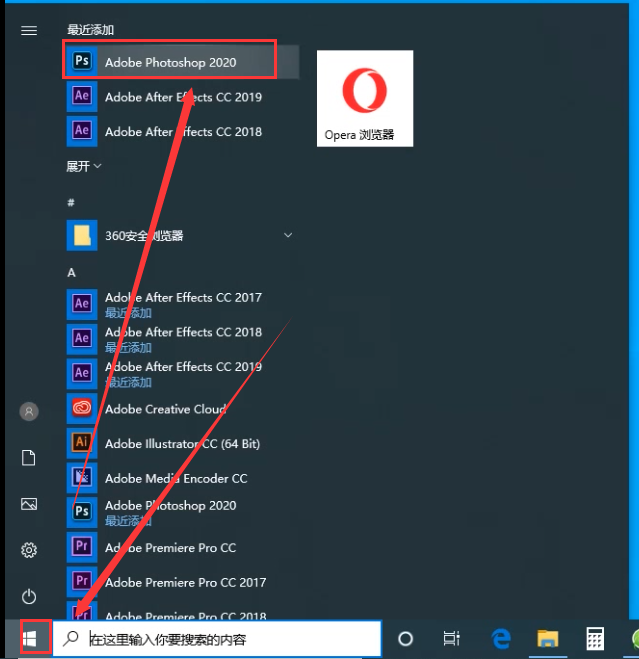Expand the Start menu hamburger navigation
This screenshot has height=659, width=639.
[29, 31]
